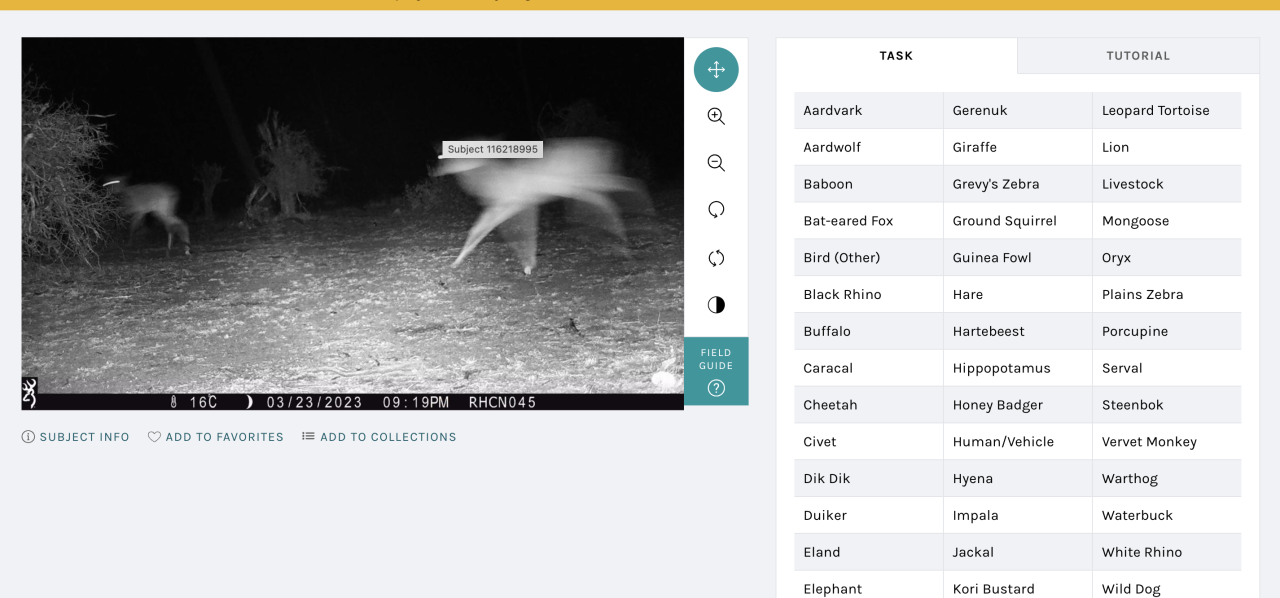The image size is (1280, 598).
Task: Select Waterbuck option
Action: (x=1167, y=516)
